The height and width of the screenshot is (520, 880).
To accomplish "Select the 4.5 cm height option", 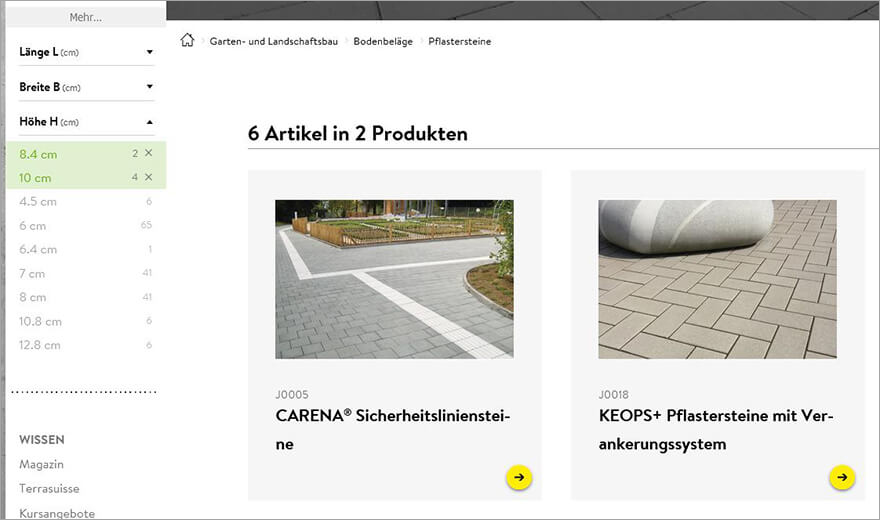I will pyautogui.click(x=86, y=201).
